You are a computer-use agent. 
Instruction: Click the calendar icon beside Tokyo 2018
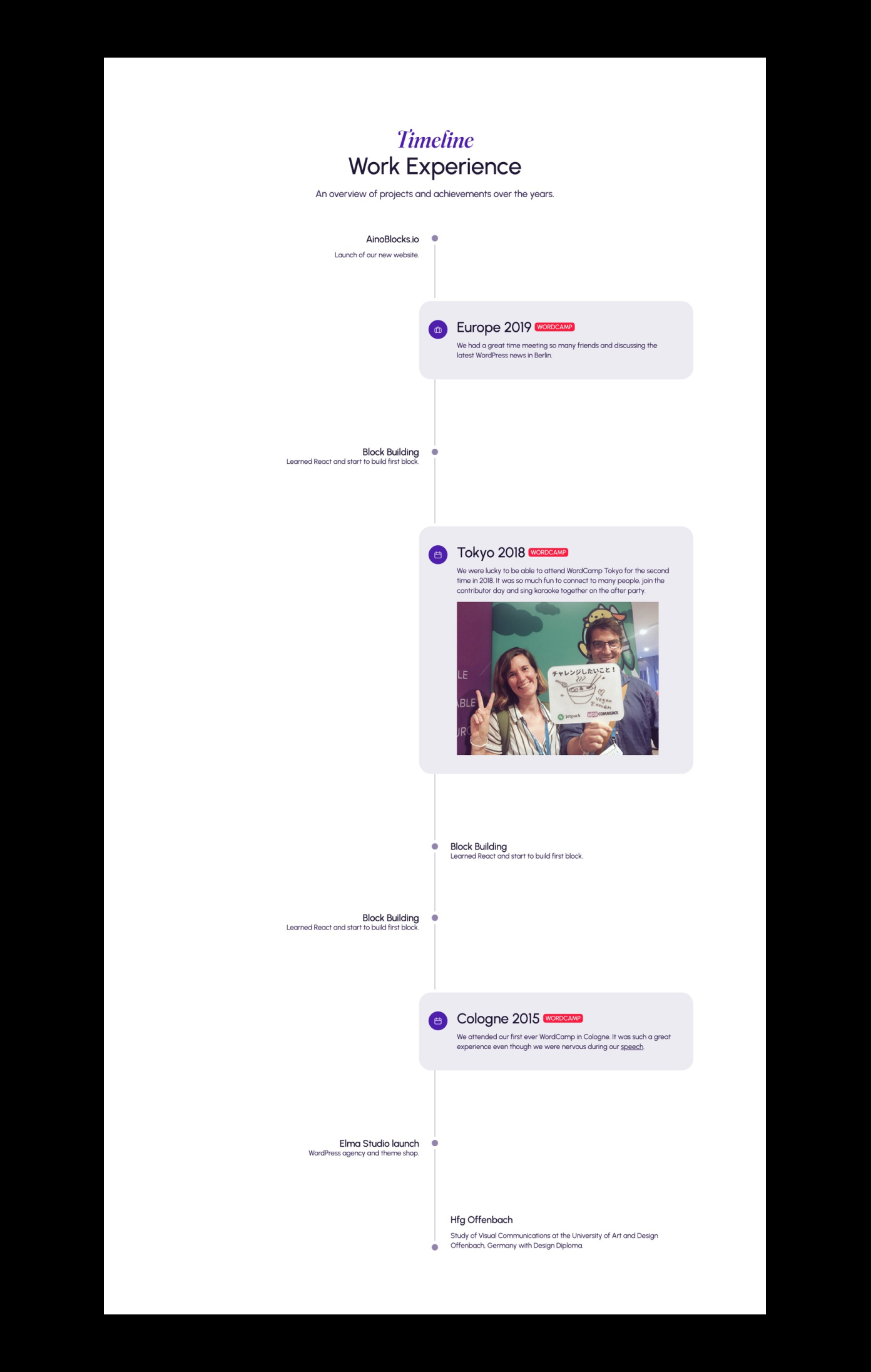(438, 555)
